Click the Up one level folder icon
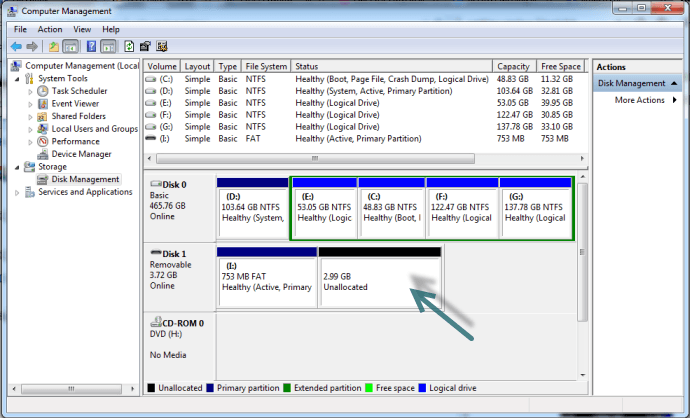690x418 pixels. (x=54, y=46)
